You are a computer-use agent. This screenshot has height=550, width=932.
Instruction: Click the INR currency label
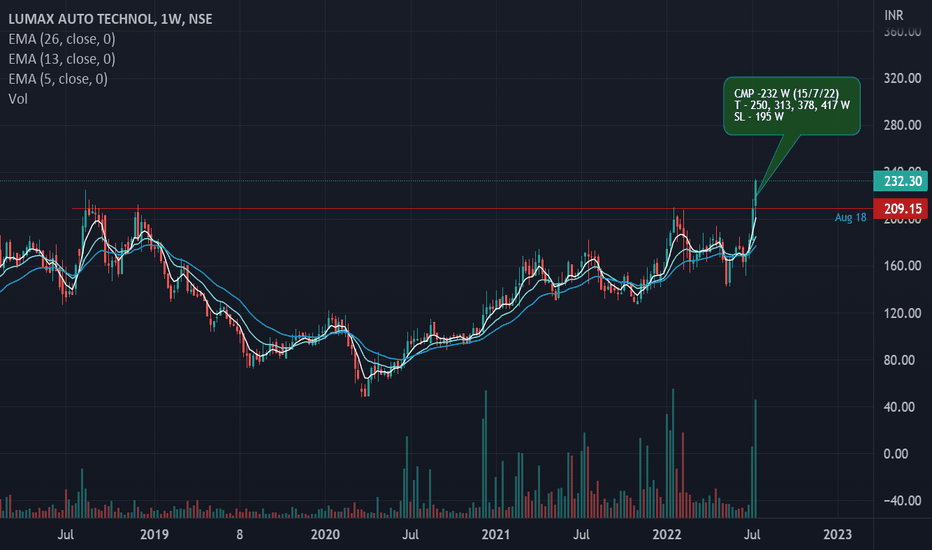pos(893,15)
